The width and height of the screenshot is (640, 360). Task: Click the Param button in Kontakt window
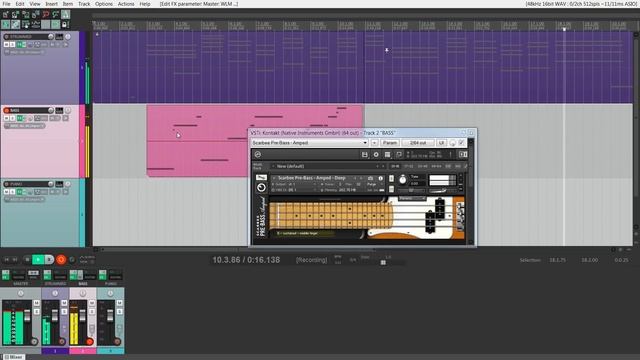point(390,143)
